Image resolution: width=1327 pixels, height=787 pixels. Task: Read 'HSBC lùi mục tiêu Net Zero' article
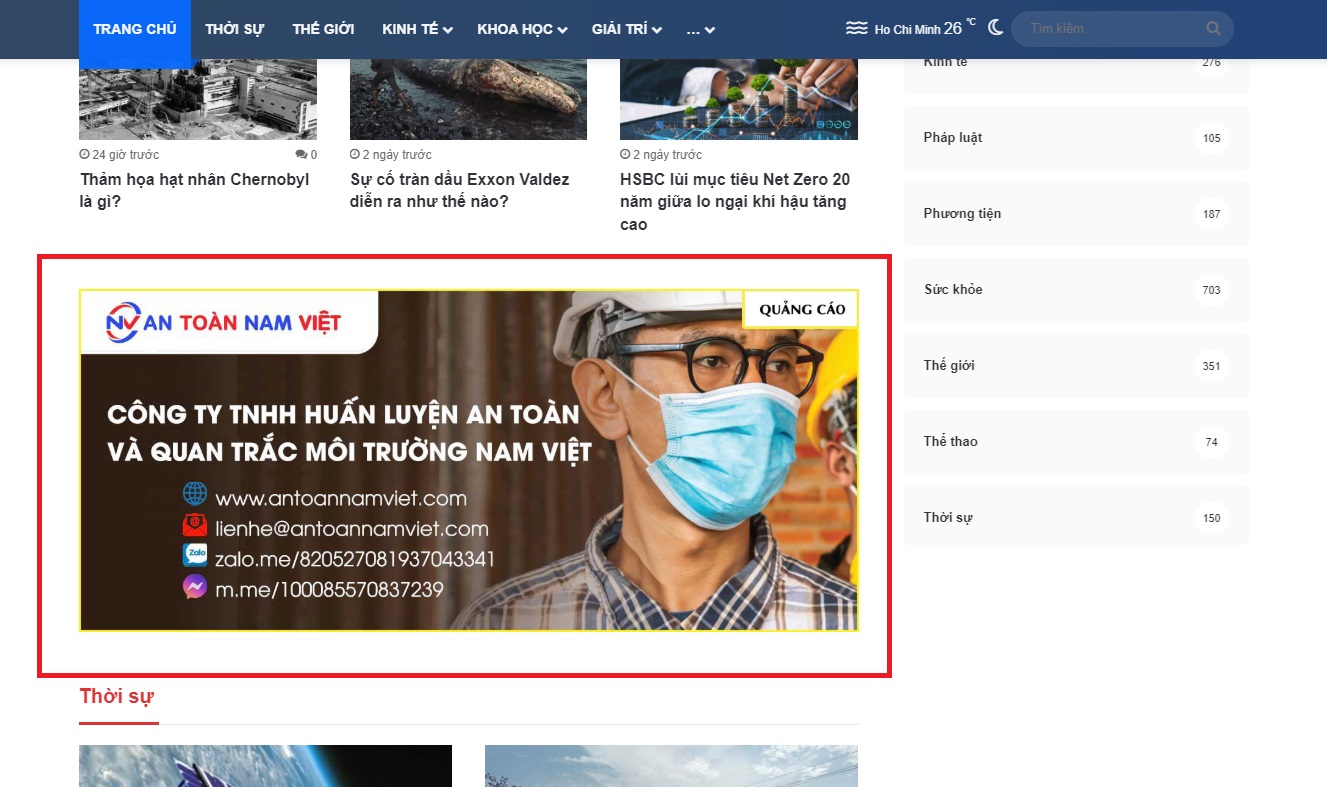735,201
